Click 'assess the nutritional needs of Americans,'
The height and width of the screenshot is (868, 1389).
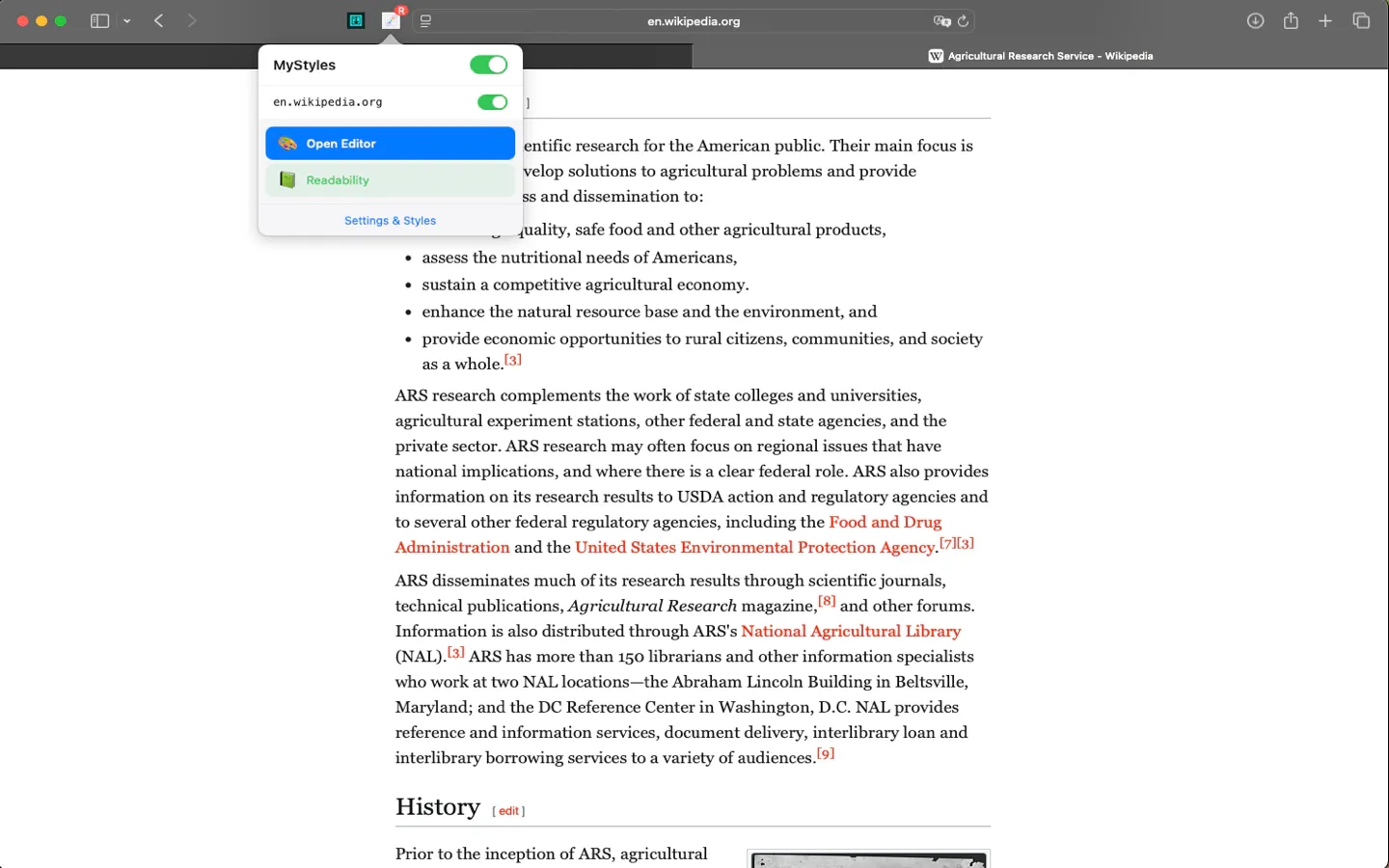point(580,258)
